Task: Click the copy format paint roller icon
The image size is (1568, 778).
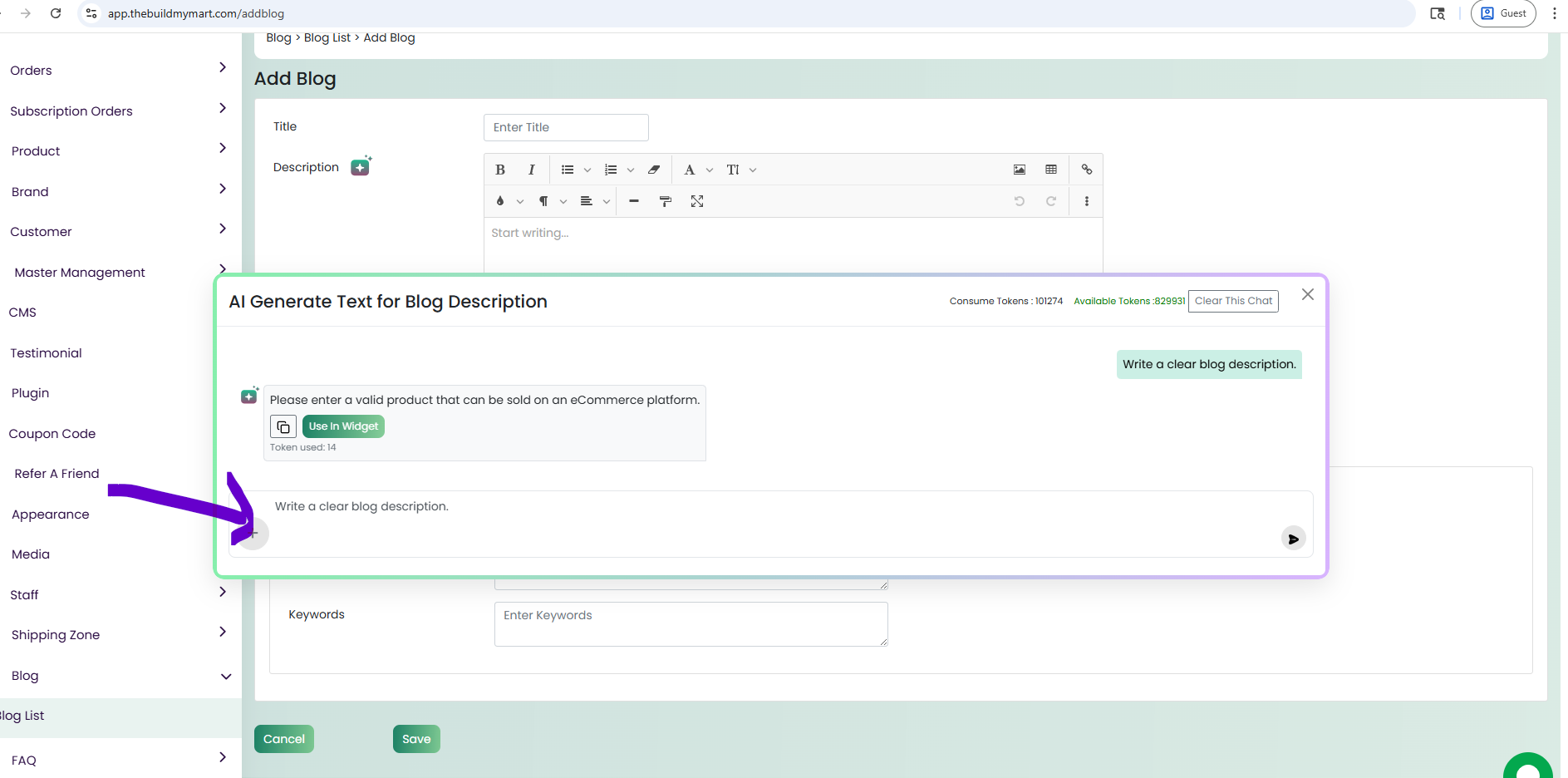Action: point(666,201)
